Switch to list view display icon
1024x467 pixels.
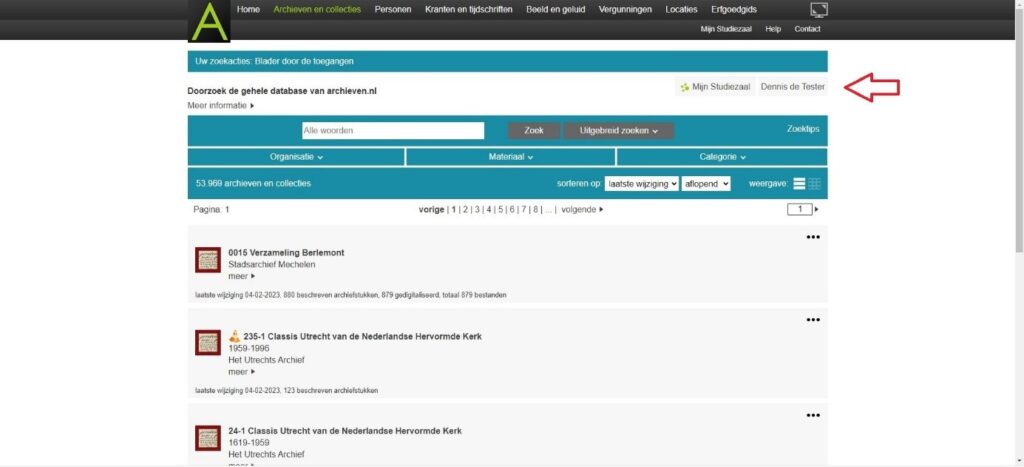tap(799, 184)
